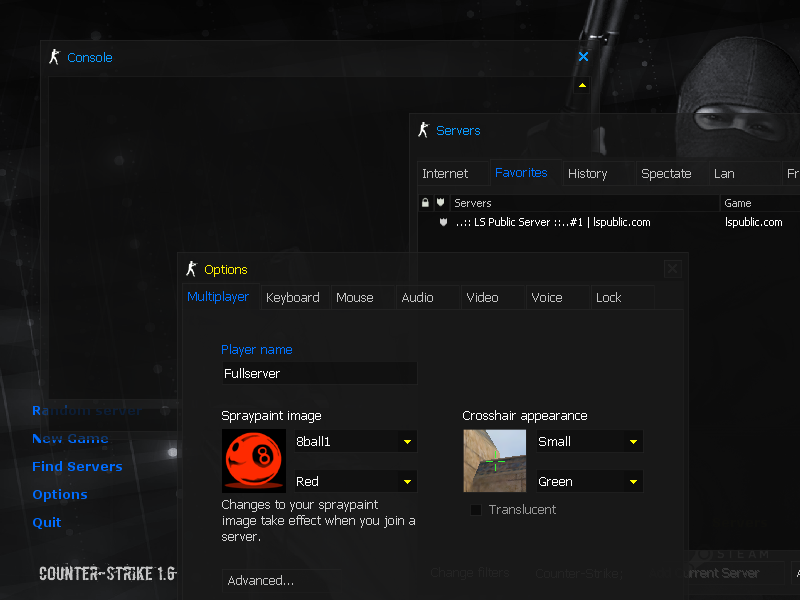Expand the 8ball1 spraypaint image dropdown
Image resolution: width=800 pixels, height=600 pixels.
coord(407,442)
